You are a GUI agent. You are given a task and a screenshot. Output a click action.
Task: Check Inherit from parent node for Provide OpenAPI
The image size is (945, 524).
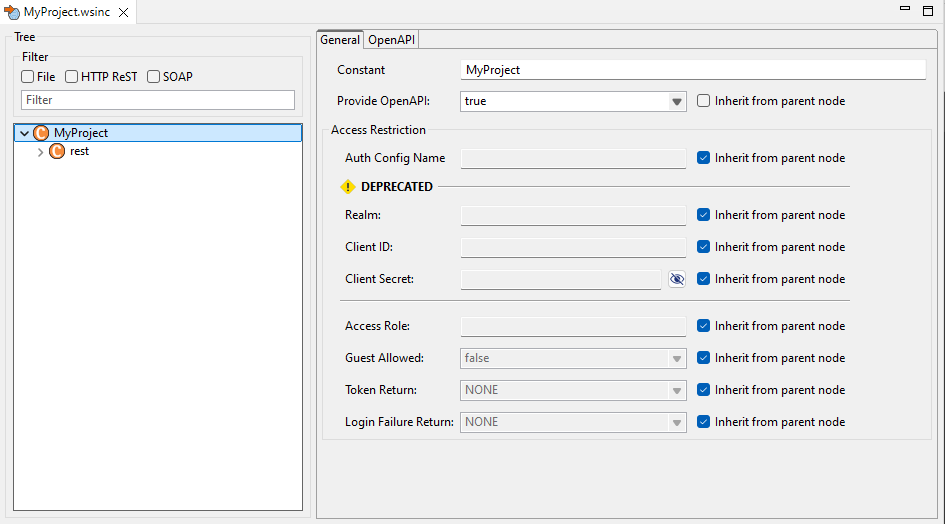point(704,101)
